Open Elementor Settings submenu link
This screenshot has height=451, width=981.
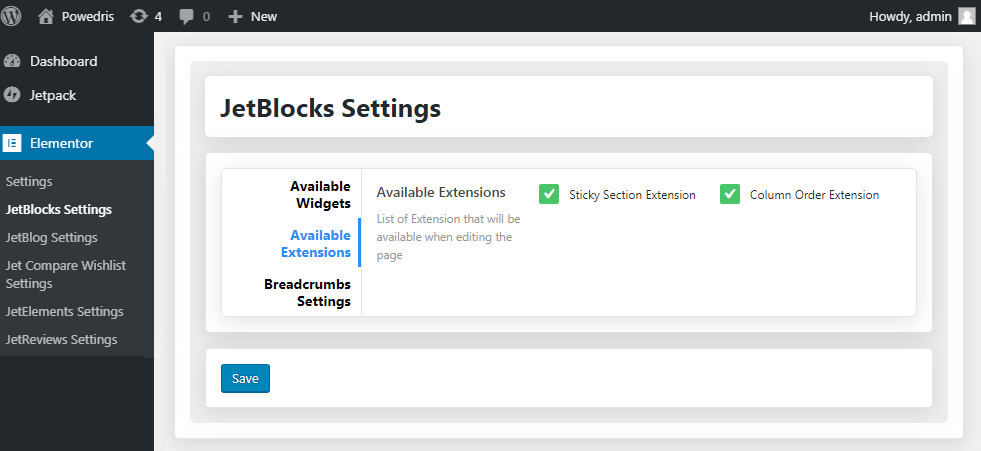point(29,181)
